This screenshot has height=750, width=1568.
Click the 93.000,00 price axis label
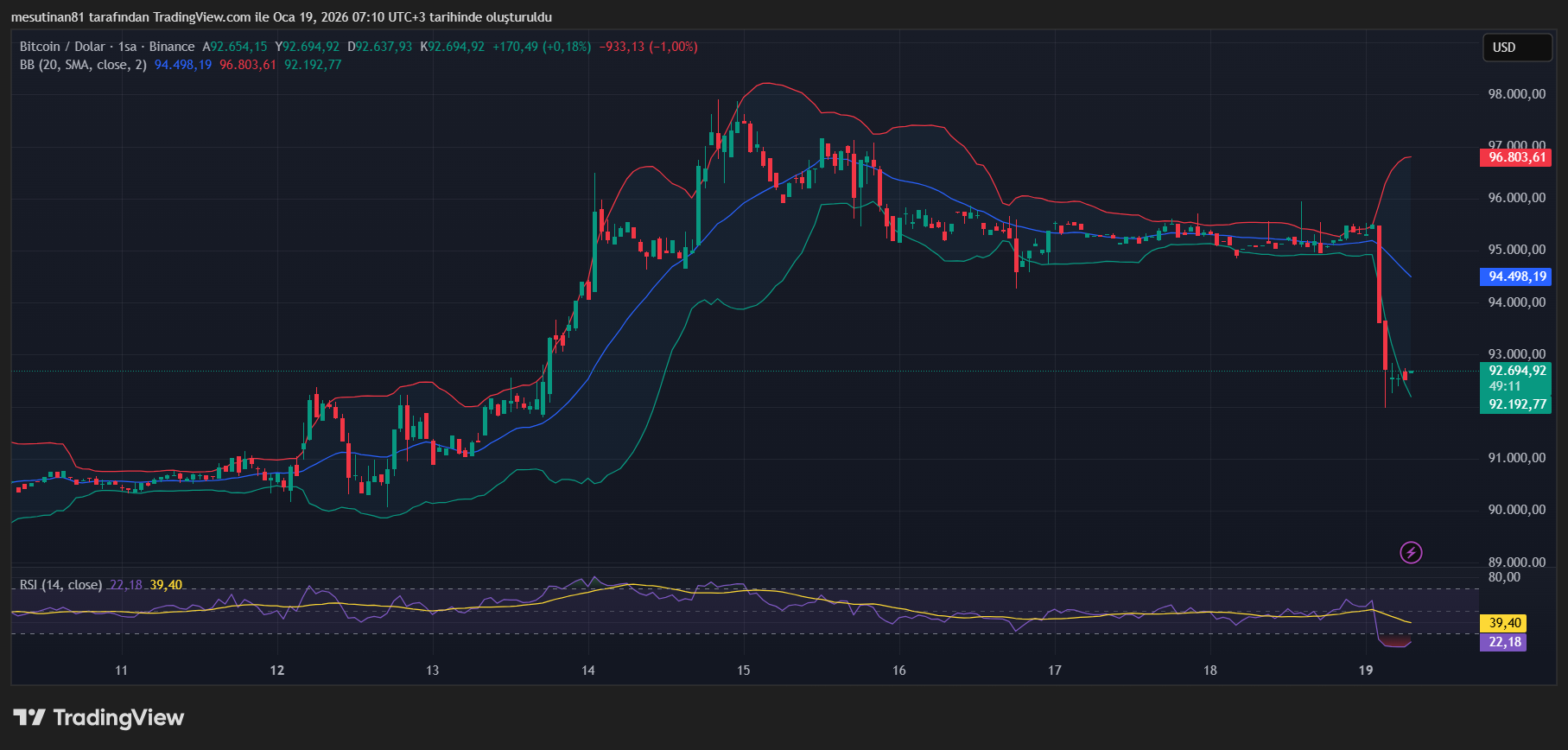[x=1516, y=354]
